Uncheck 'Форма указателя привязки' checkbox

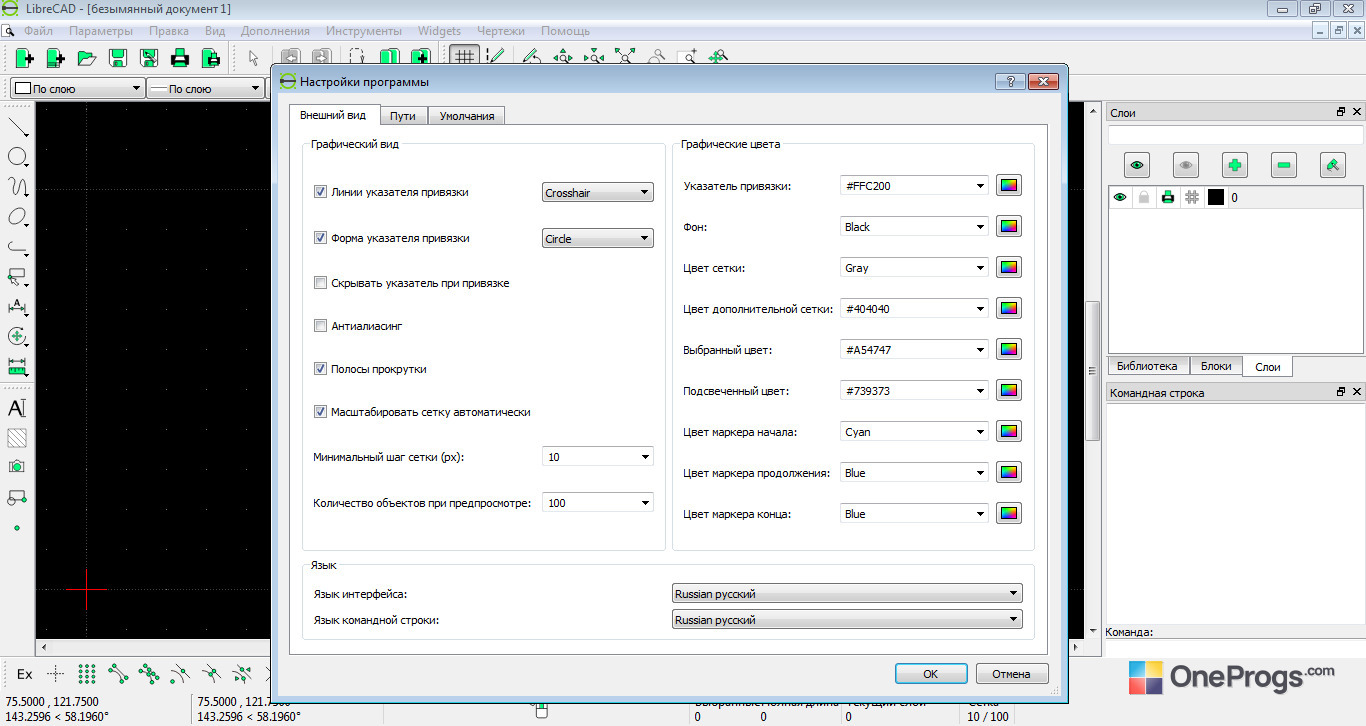321,238
